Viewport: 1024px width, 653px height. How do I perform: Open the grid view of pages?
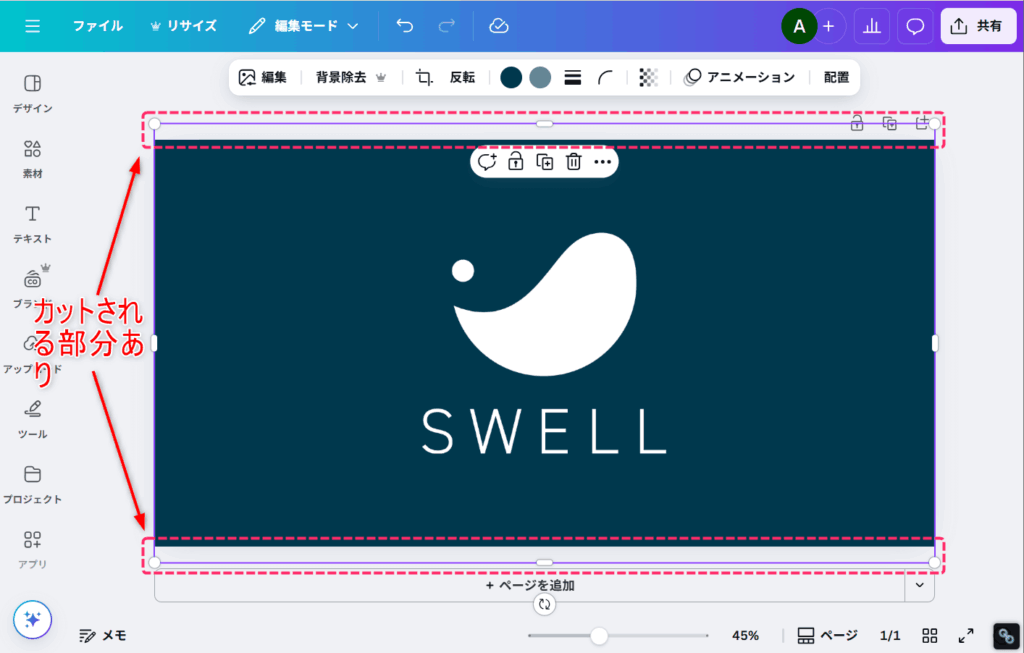coord(930,635)
